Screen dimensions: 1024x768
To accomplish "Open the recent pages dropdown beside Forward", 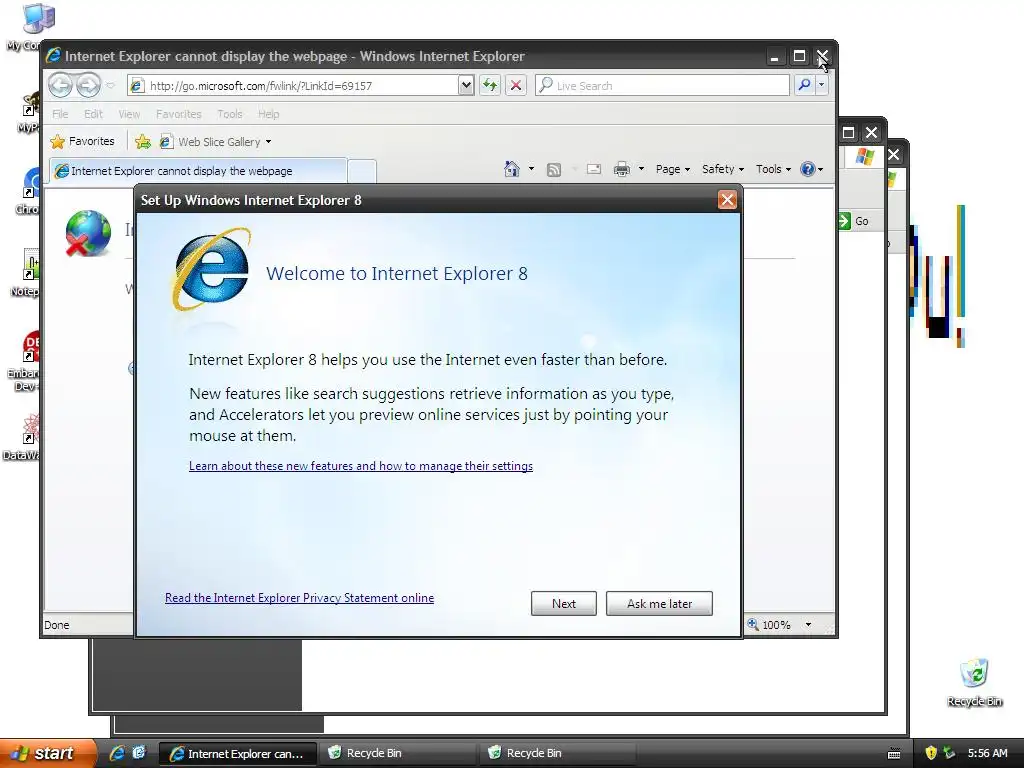I will tap(110, 86).
